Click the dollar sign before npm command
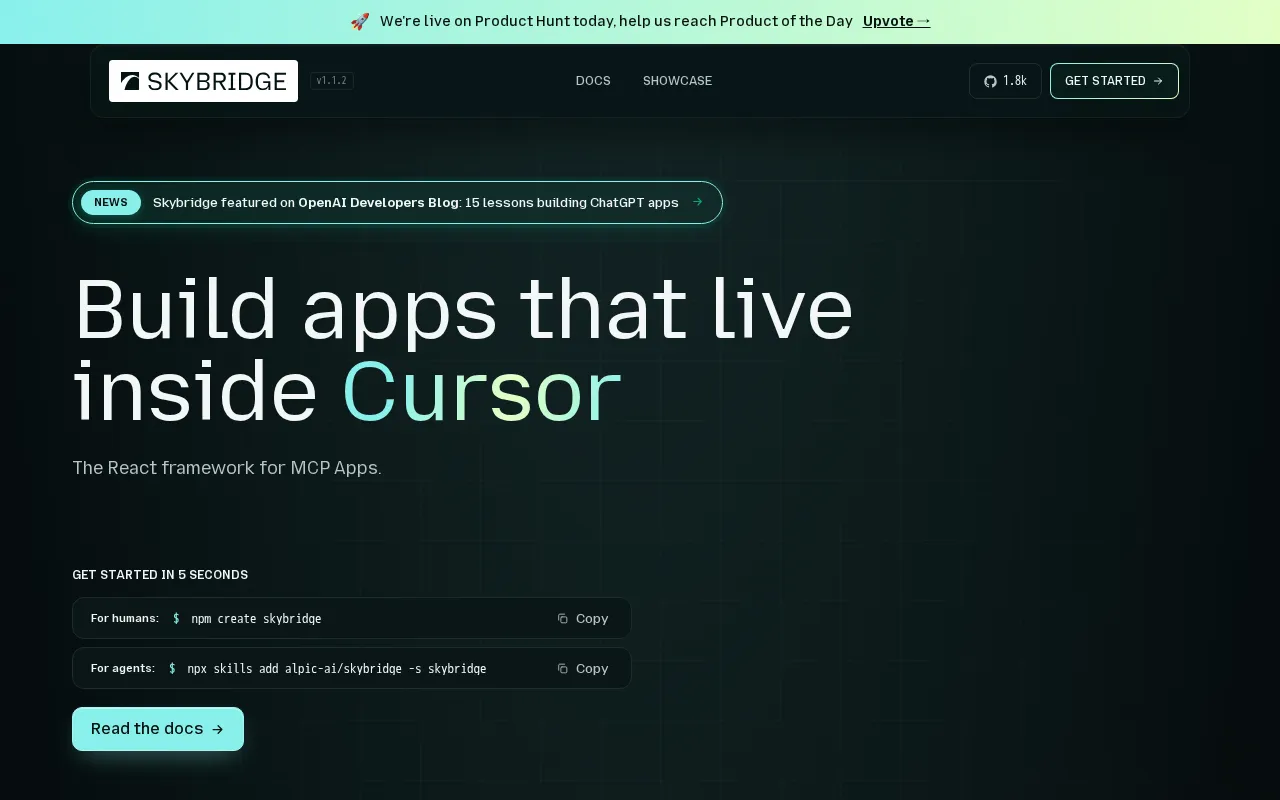Screen dimensions: 1280x800 pos(176,619)
